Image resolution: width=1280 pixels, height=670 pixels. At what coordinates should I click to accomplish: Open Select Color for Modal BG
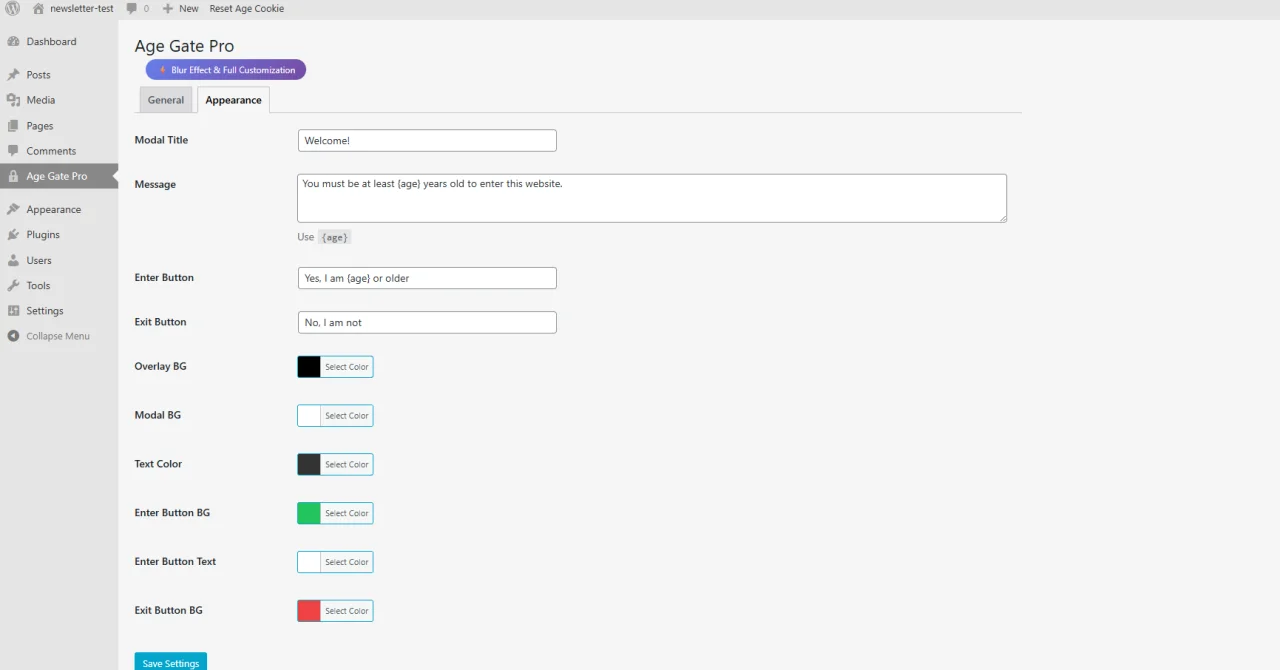tap(347, 416)
